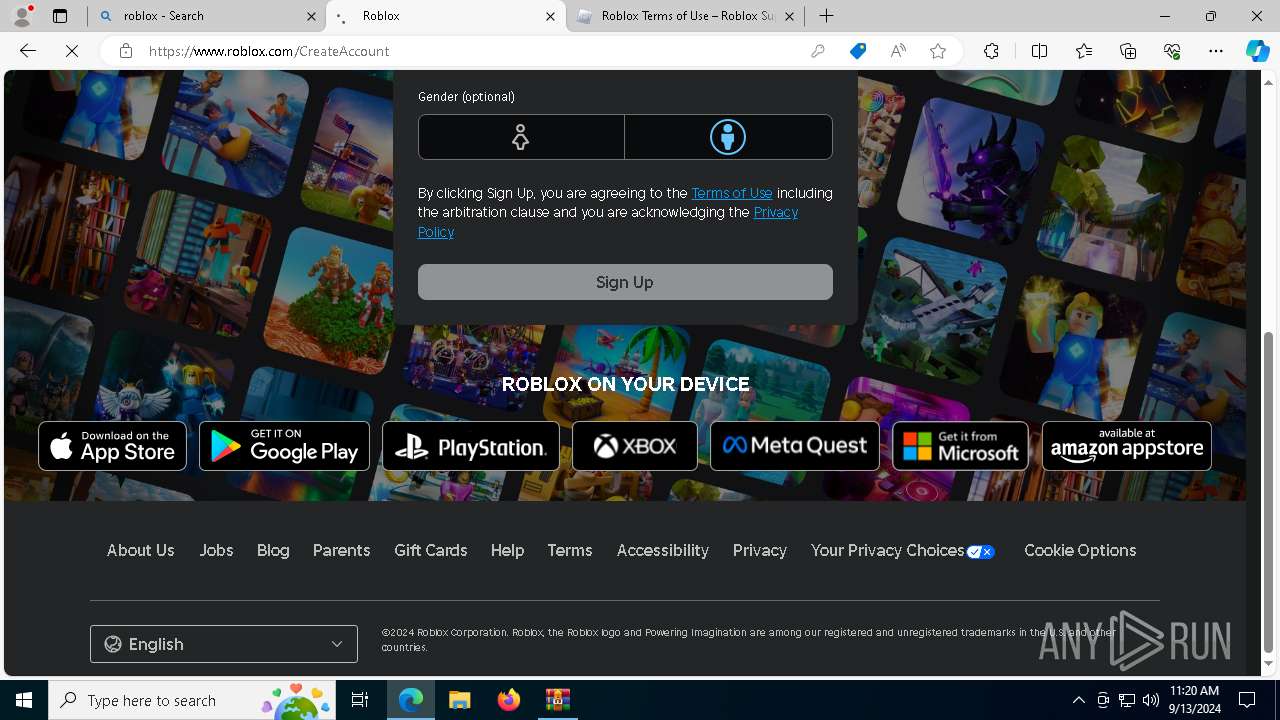The height and width of the screenshot is (720, 1280).
Task: Open the App Store download badge
Action: pyautogui.click(x=113, y=446)
